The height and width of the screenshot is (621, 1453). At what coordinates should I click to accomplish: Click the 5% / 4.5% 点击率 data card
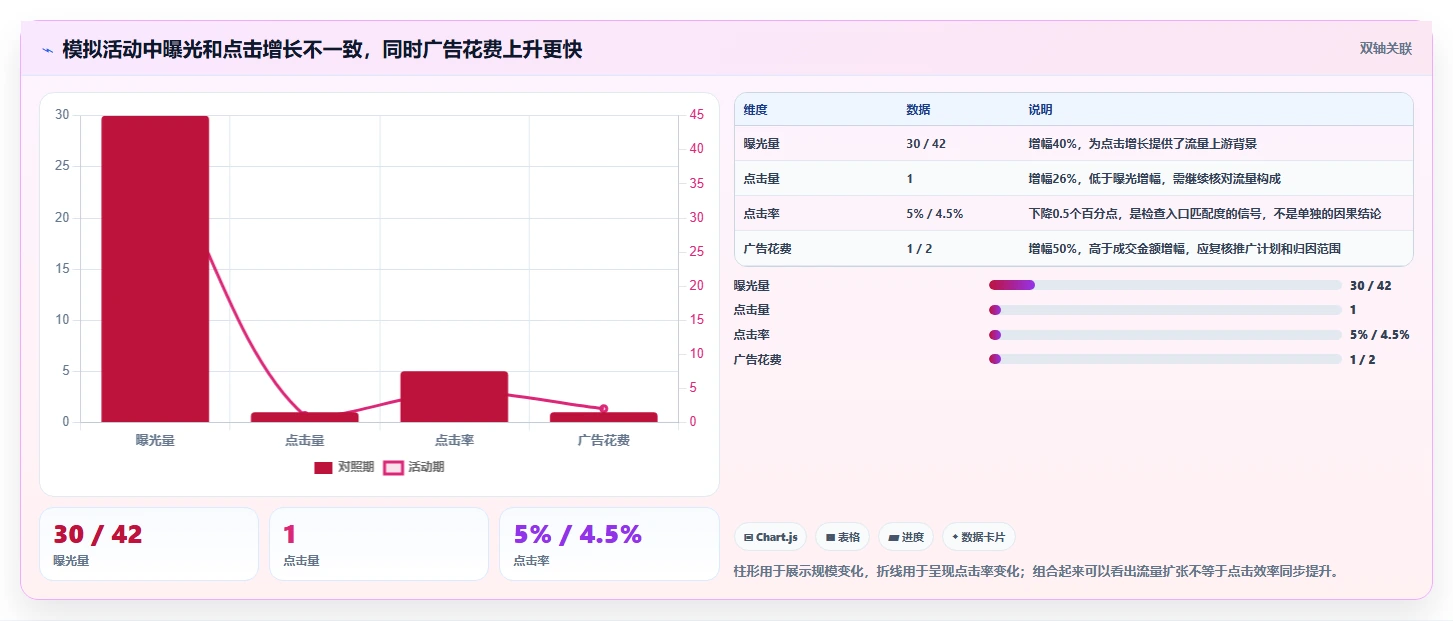pos(609,544)
